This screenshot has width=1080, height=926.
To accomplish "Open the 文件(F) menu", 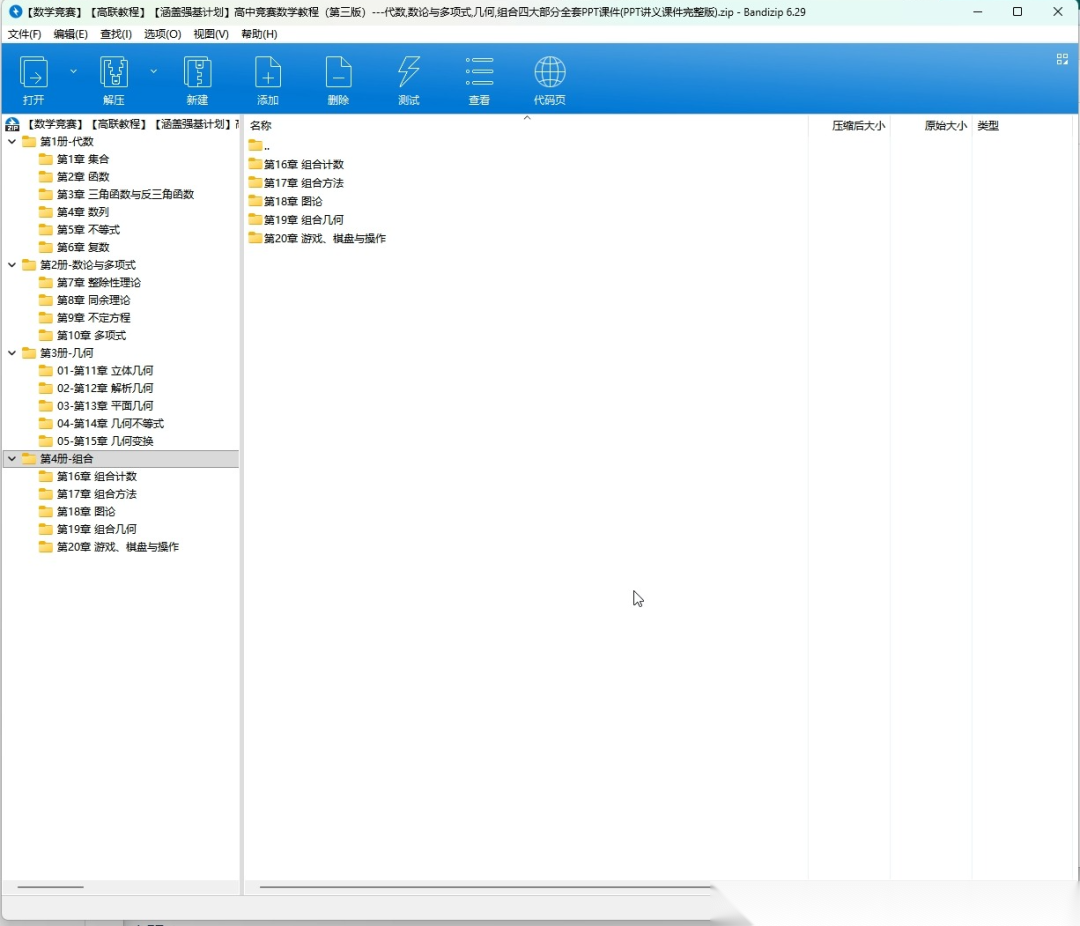I will pos(24,34).
